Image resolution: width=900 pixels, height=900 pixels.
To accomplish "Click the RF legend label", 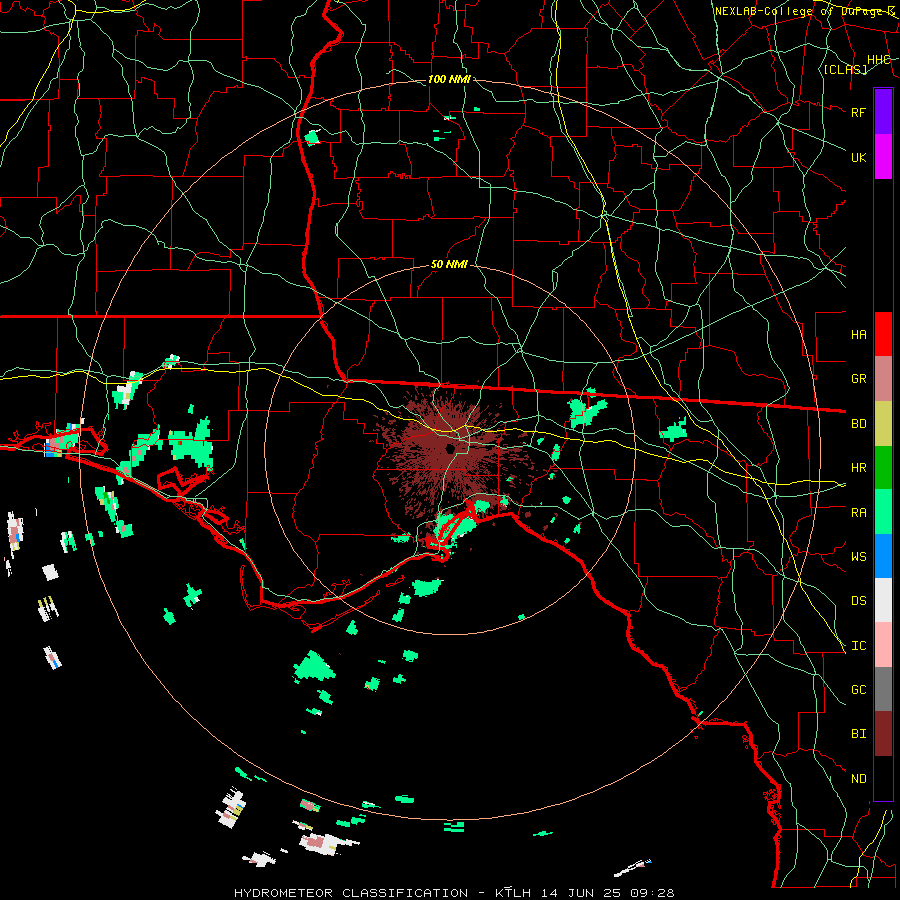I will 858,112.
